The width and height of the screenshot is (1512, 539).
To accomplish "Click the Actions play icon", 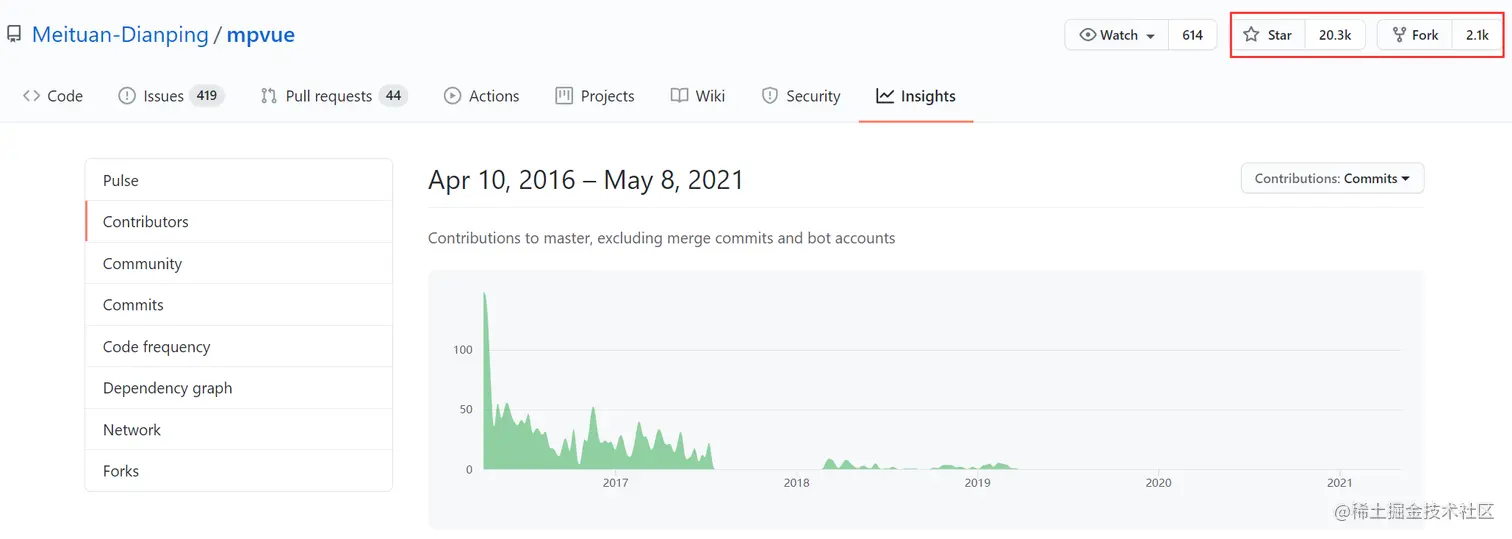I will click(452, 96).
